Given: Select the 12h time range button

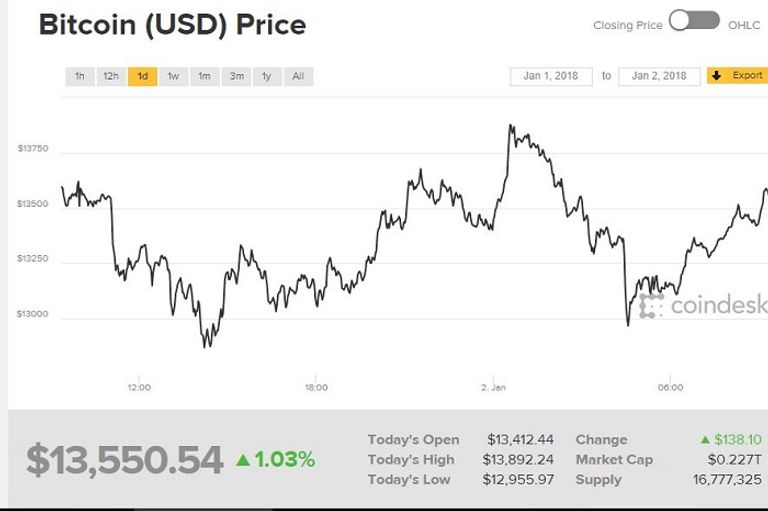Looking at the screenshot, I should click(x=110, y=76).
